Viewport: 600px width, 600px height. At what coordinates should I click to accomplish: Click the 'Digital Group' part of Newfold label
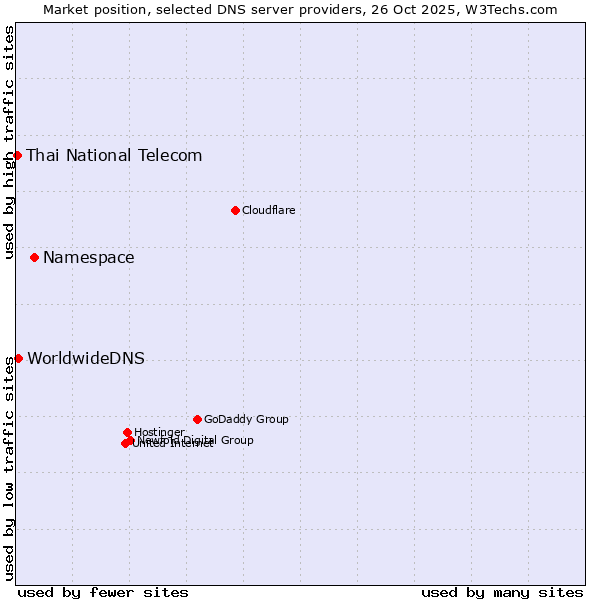(218, 440)
